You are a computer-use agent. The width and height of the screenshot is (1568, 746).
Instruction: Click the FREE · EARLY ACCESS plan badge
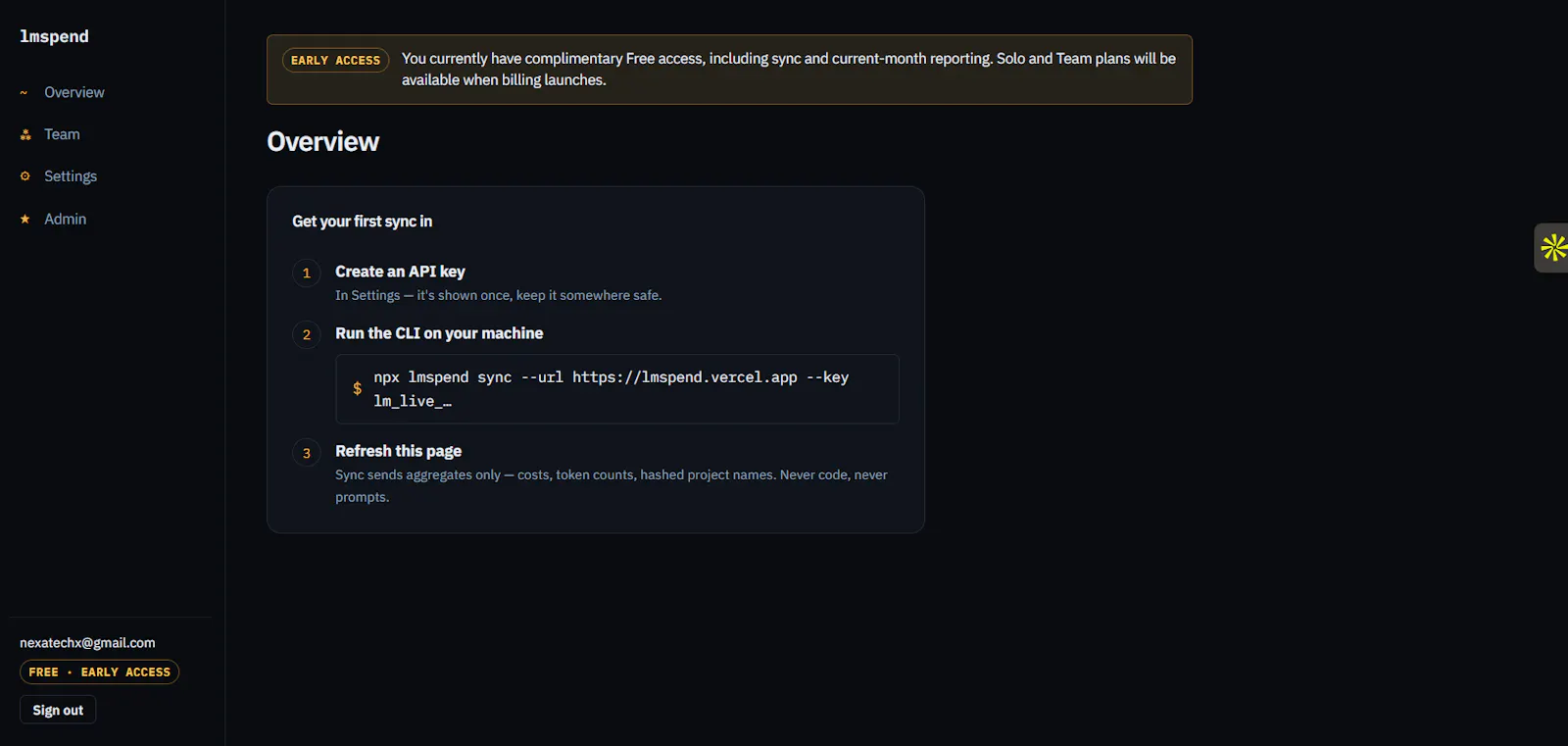(x=99, y=671)
